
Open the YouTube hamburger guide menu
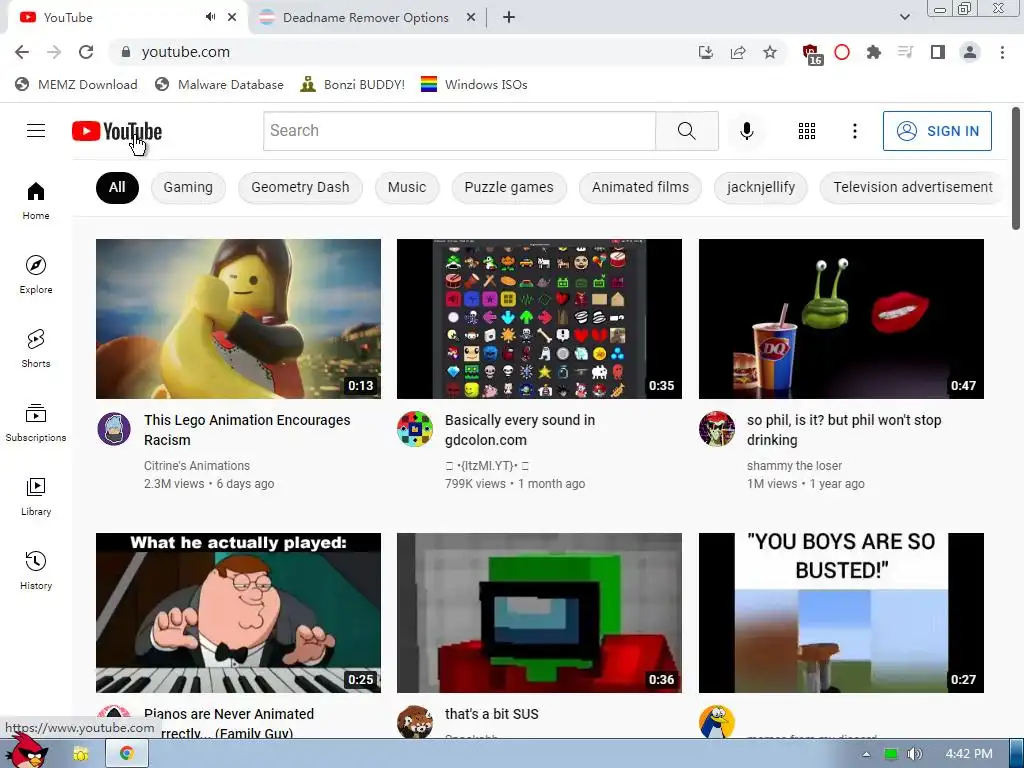[x=36, y=131]
